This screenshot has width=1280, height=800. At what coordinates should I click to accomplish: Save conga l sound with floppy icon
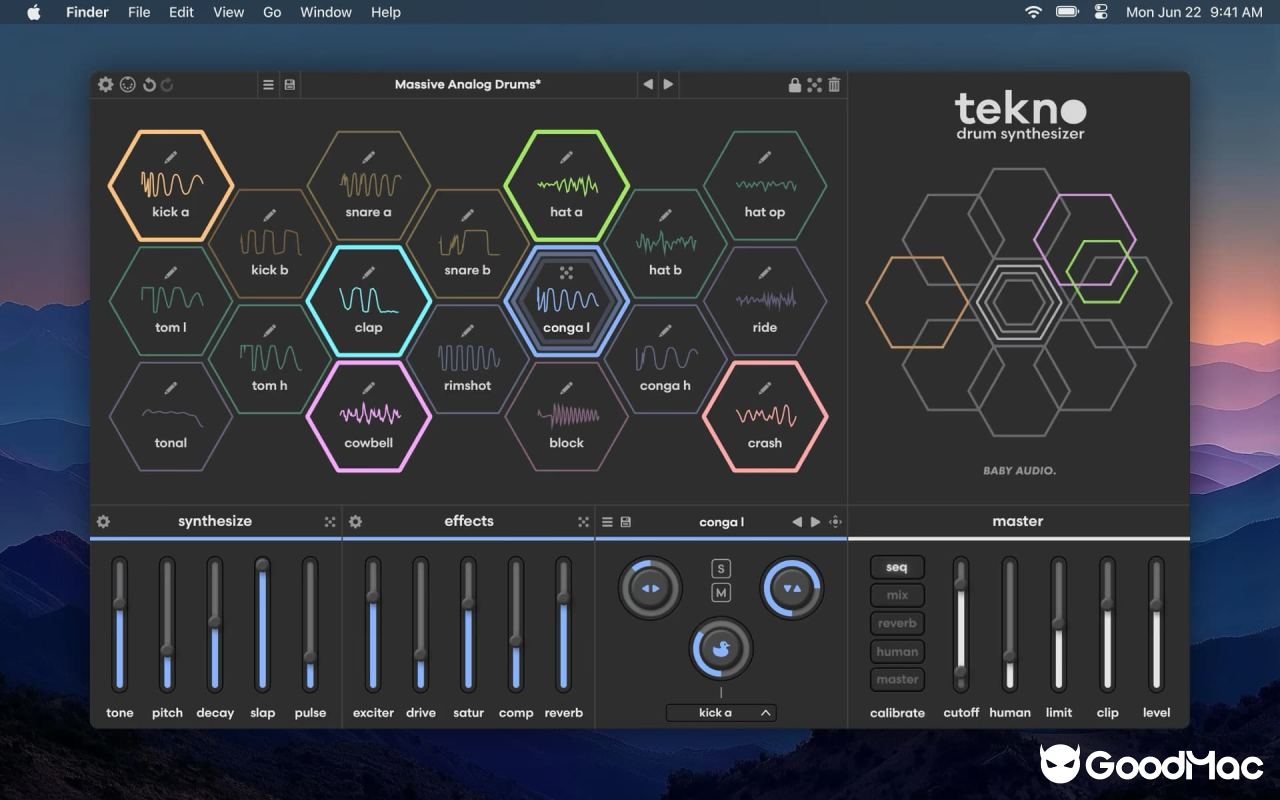pyautogui.click(x=626, y=522)
